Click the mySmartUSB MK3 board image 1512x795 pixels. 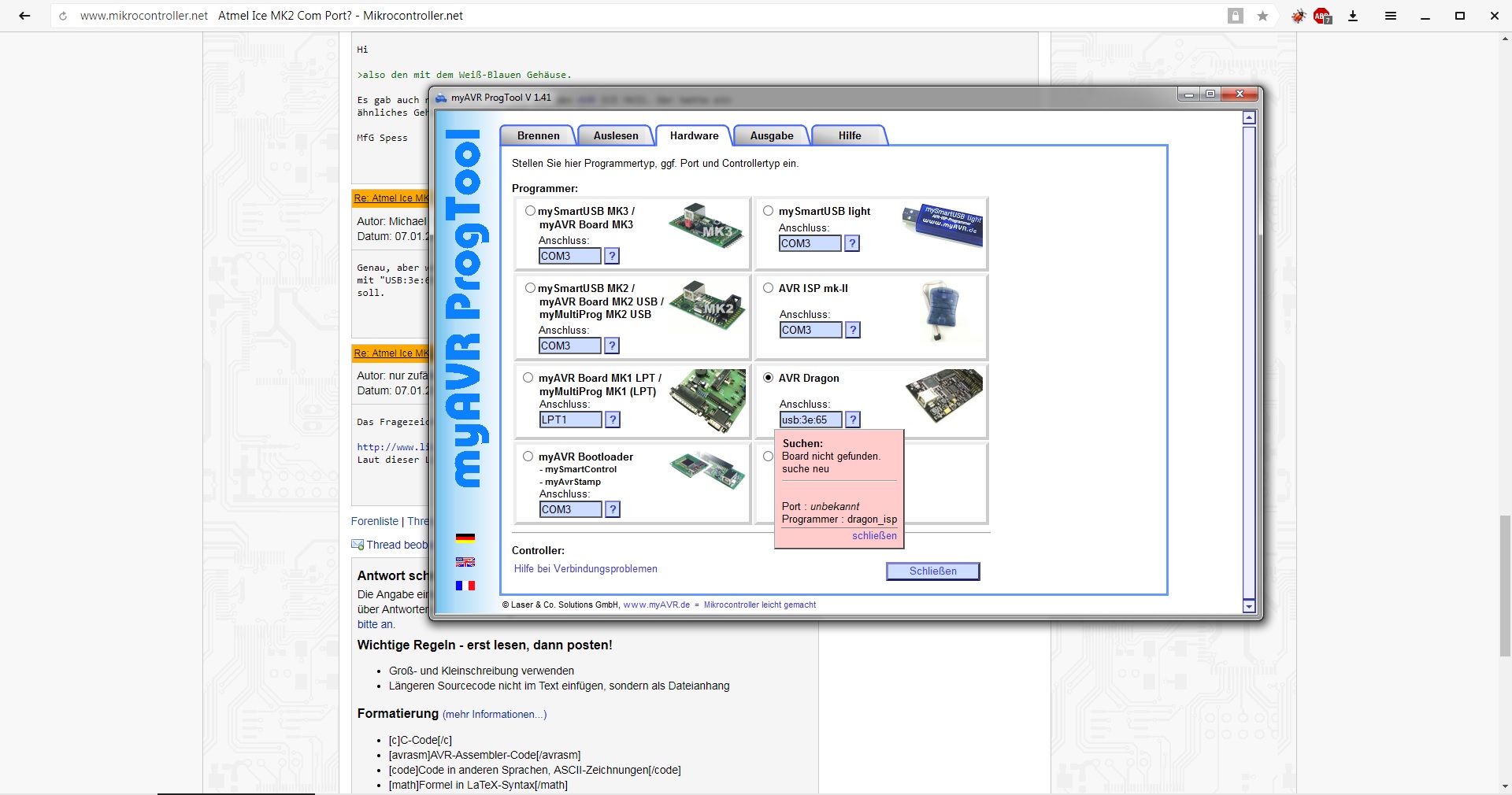click(x=706, y=226)
